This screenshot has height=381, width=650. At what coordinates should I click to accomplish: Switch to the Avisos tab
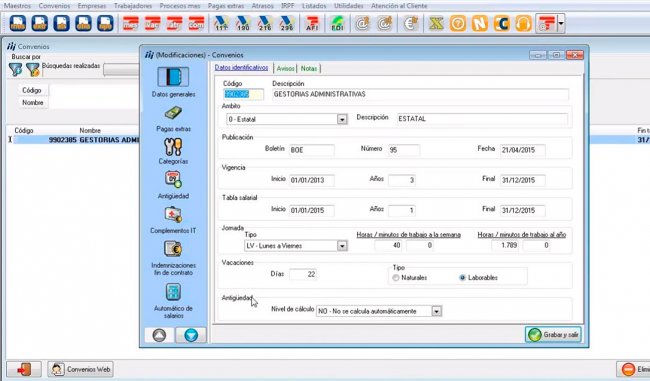[x=286, y=68]
